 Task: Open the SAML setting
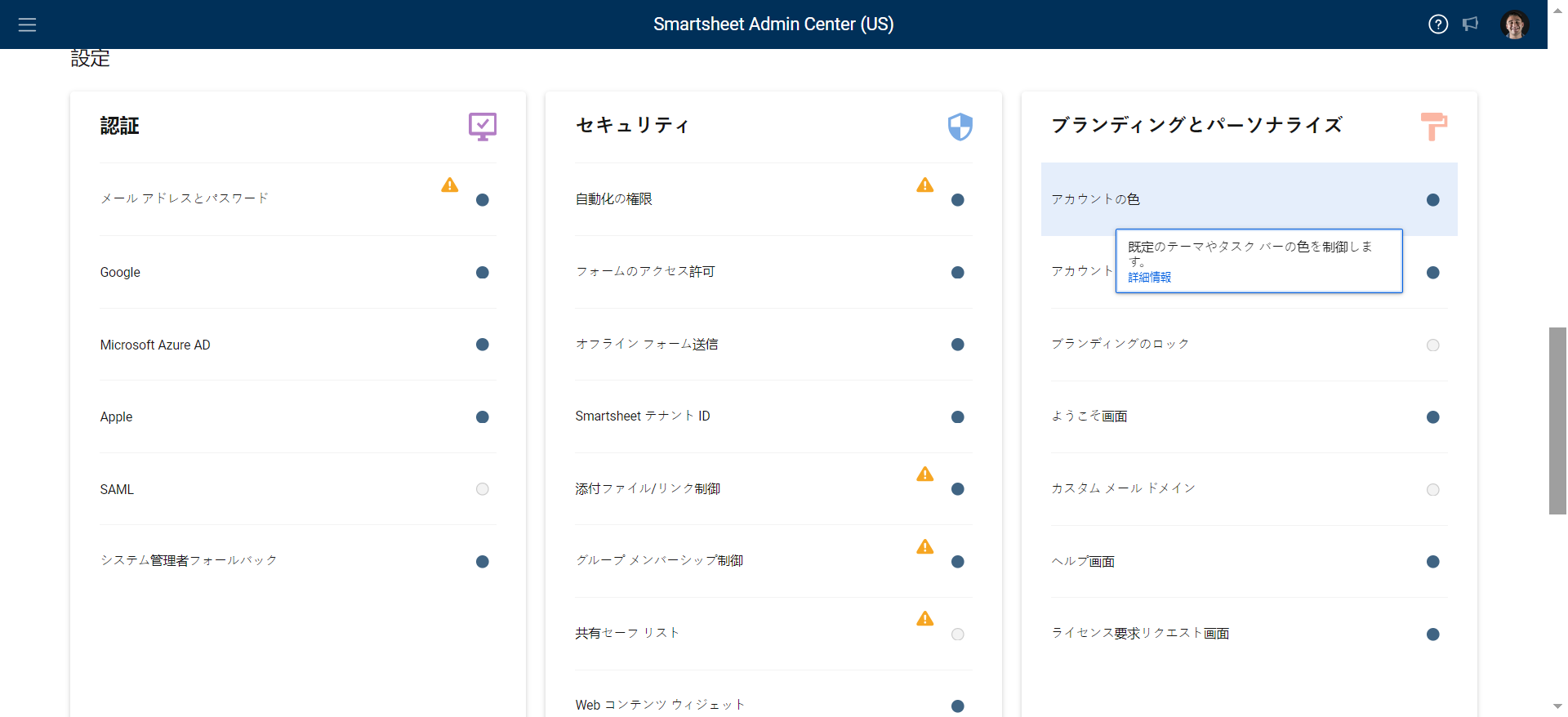point(298,489)
